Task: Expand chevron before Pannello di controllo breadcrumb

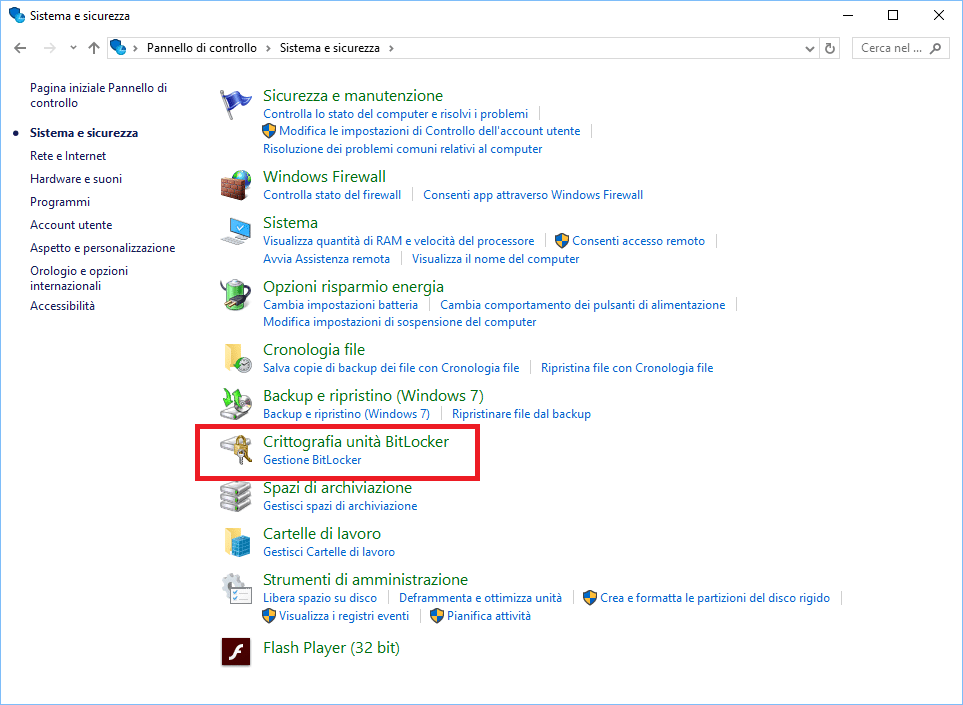Action: (135, 48)
